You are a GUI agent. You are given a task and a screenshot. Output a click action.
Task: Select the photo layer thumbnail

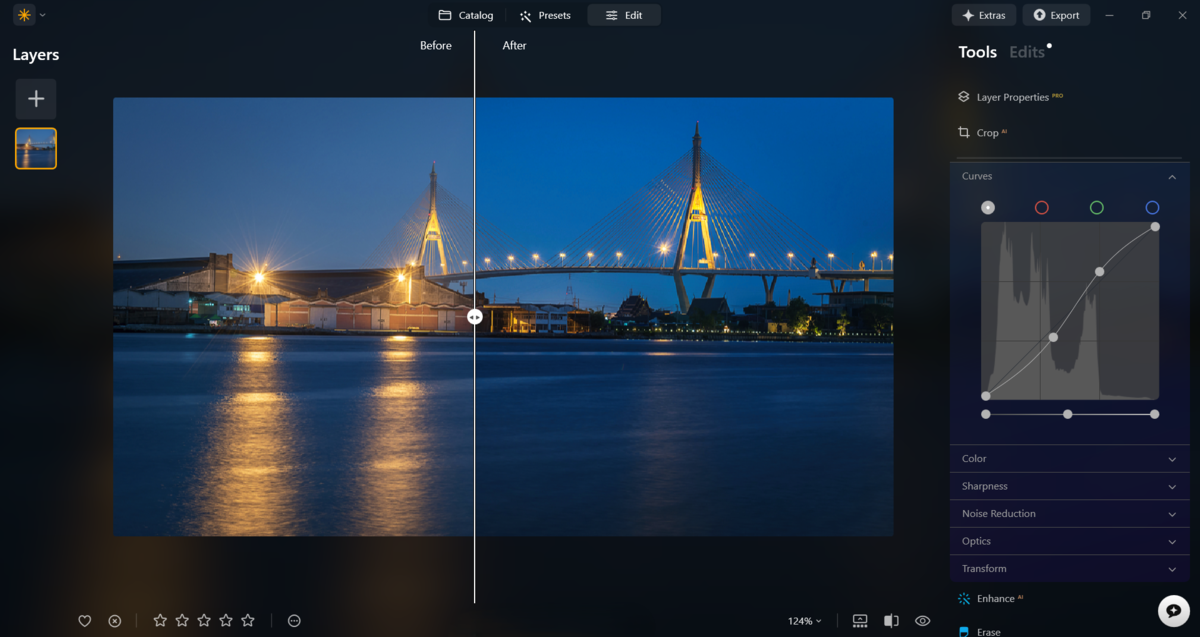[x=35, y=147]
